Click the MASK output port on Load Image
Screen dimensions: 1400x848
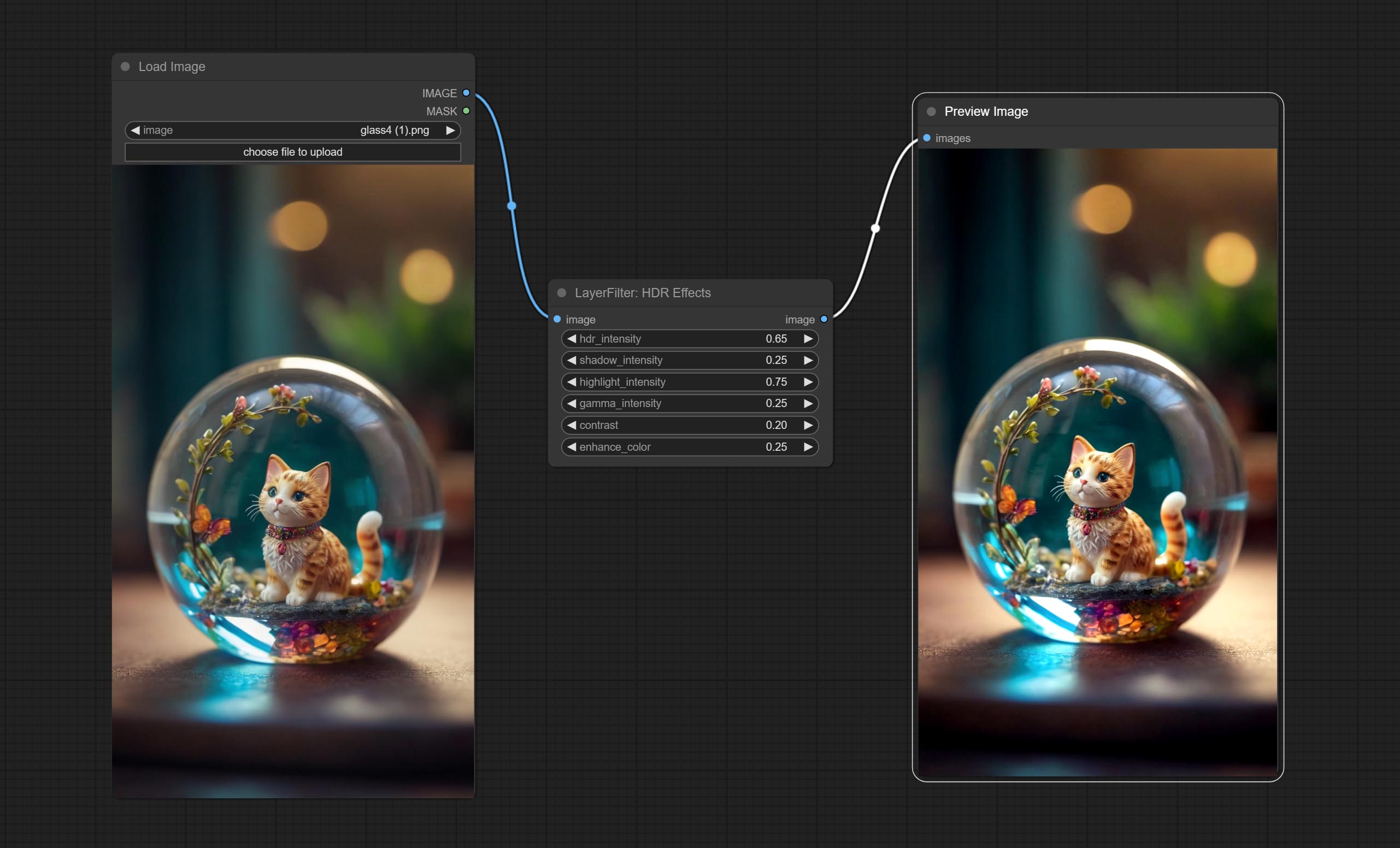tap(466, 111)
